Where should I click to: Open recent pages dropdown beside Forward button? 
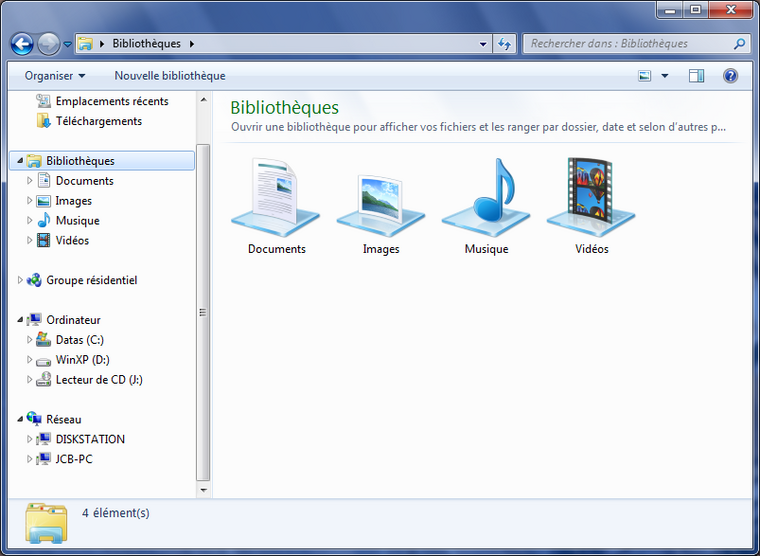[68, 44]
